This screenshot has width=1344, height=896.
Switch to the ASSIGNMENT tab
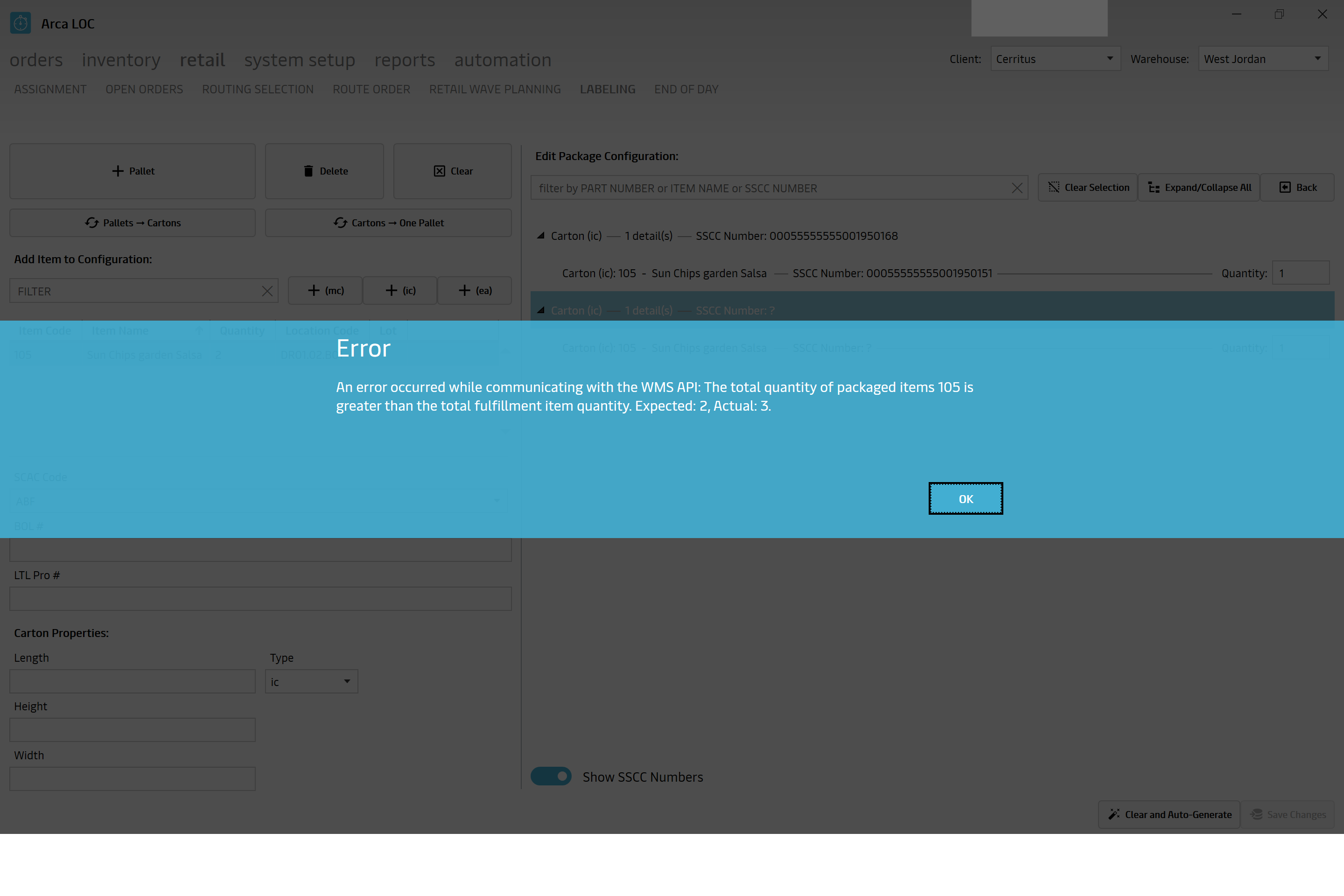[x=50, y=89]
